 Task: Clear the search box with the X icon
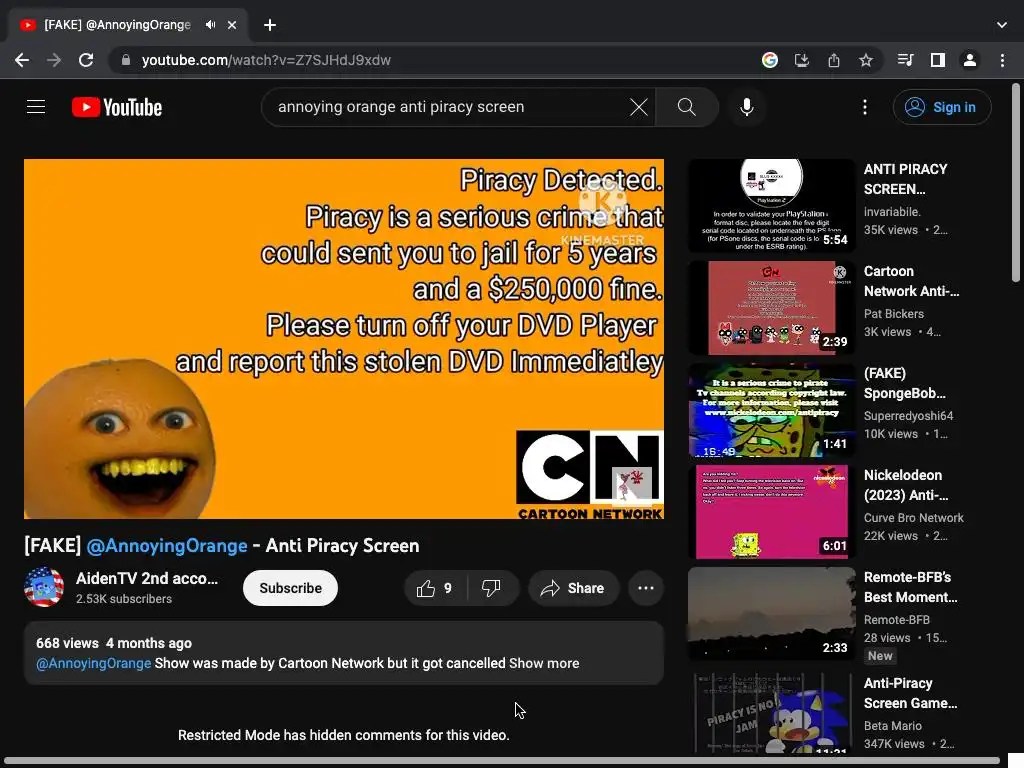click(639, 107)
